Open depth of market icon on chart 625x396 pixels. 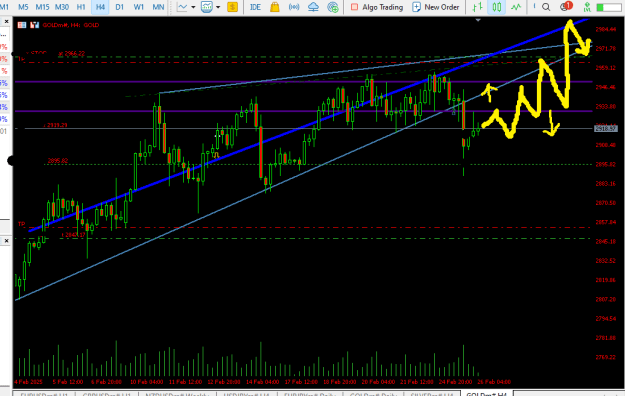pyautogui.click(x=35, y=25)
